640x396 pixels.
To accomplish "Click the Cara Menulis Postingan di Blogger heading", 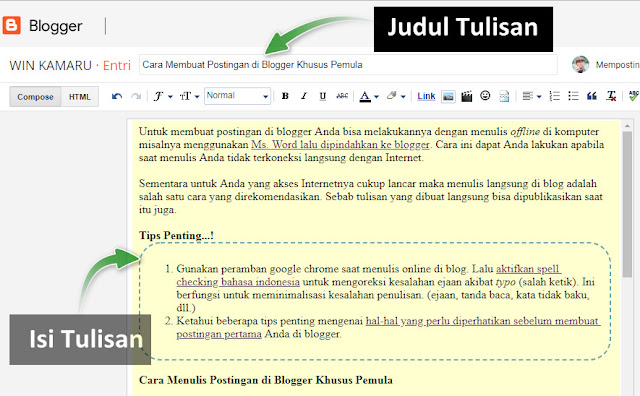I will tap(266, 380).
